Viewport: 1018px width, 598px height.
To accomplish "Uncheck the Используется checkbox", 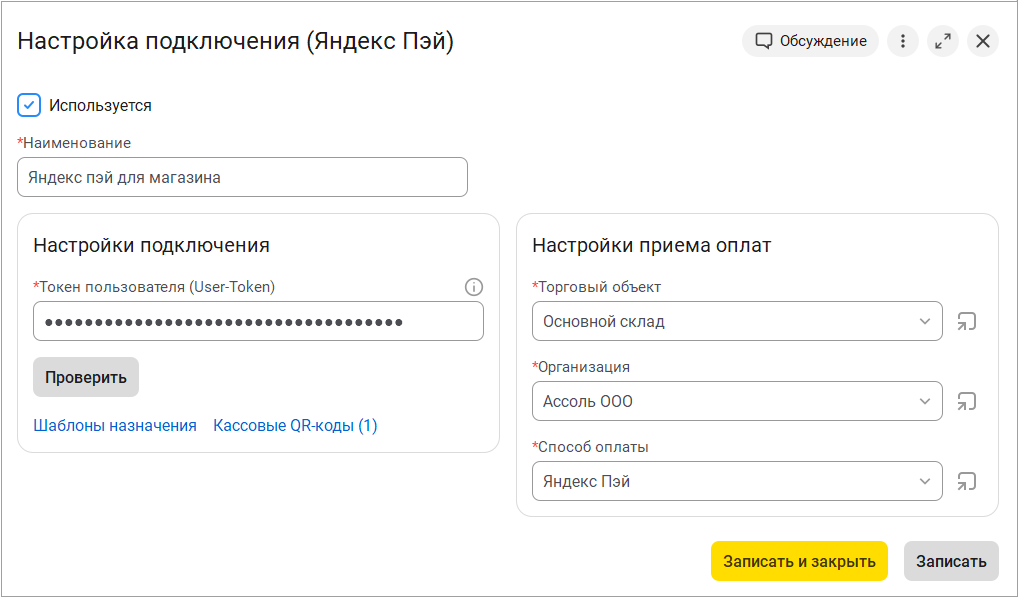I will point(29,105).
